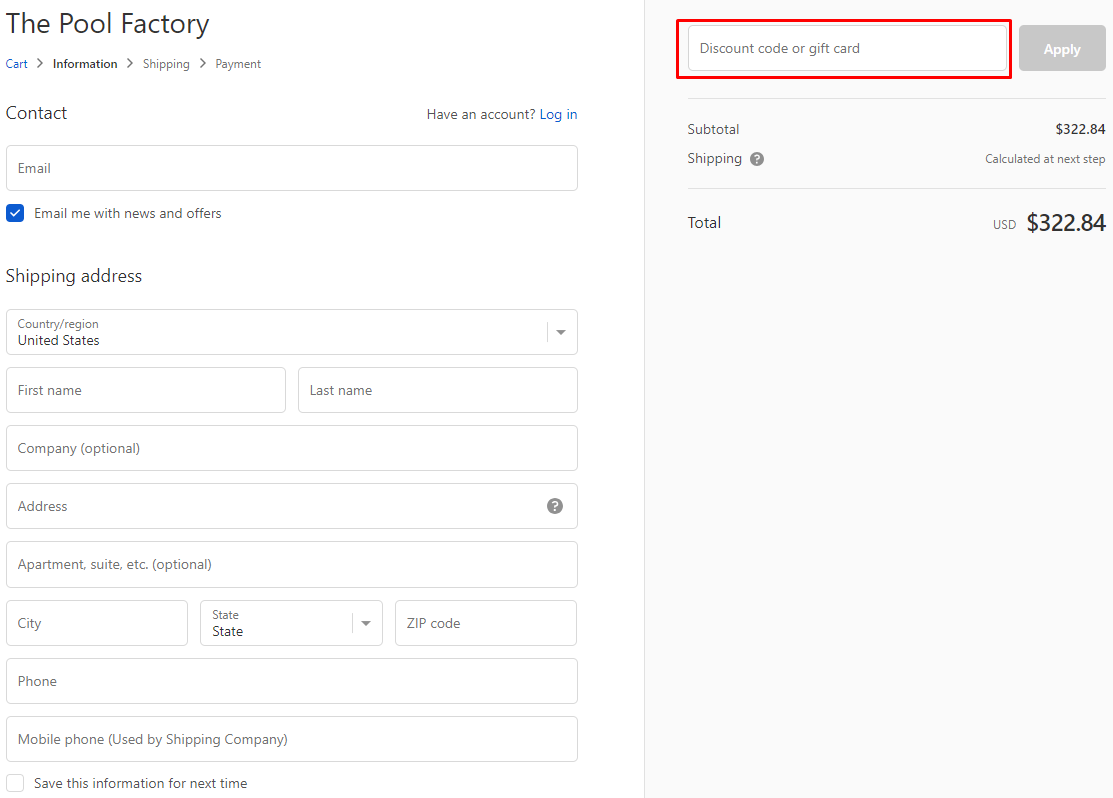Go back to Cart breadcrumb
The height and width of the screenshot is (798, 1113).
pos(17,64)
